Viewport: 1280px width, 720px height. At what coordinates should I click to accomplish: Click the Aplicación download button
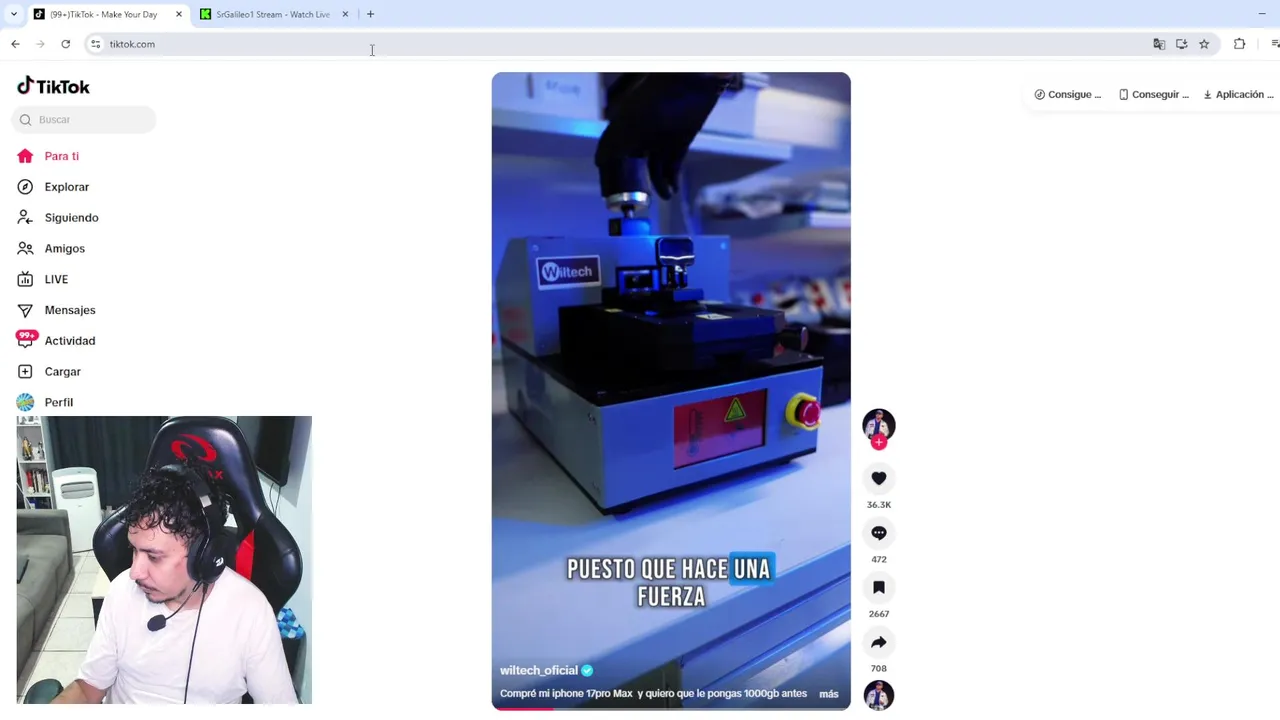(1238, 94)
